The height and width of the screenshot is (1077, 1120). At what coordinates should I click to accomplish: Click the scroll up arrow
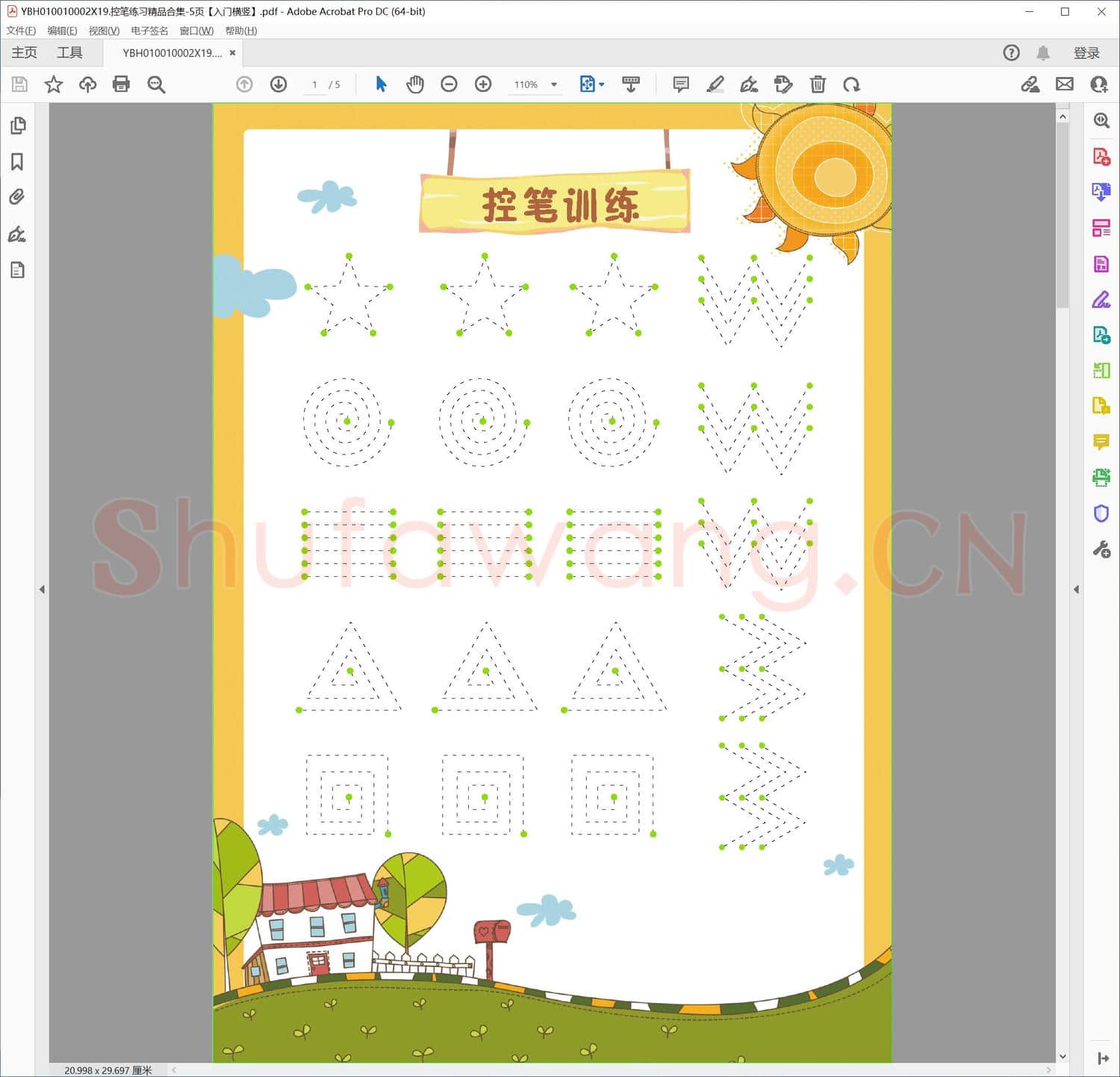1063,116
